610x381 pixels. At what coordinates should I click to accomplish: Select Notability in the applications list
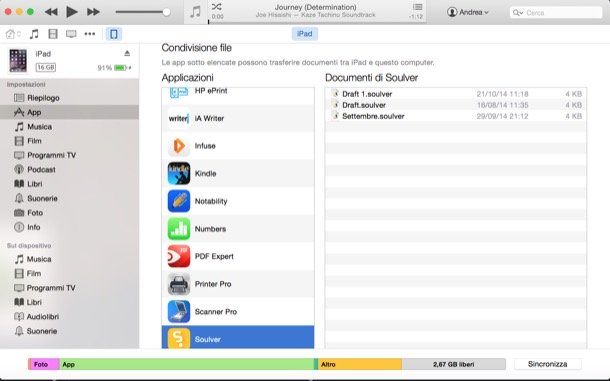point(238,201)
